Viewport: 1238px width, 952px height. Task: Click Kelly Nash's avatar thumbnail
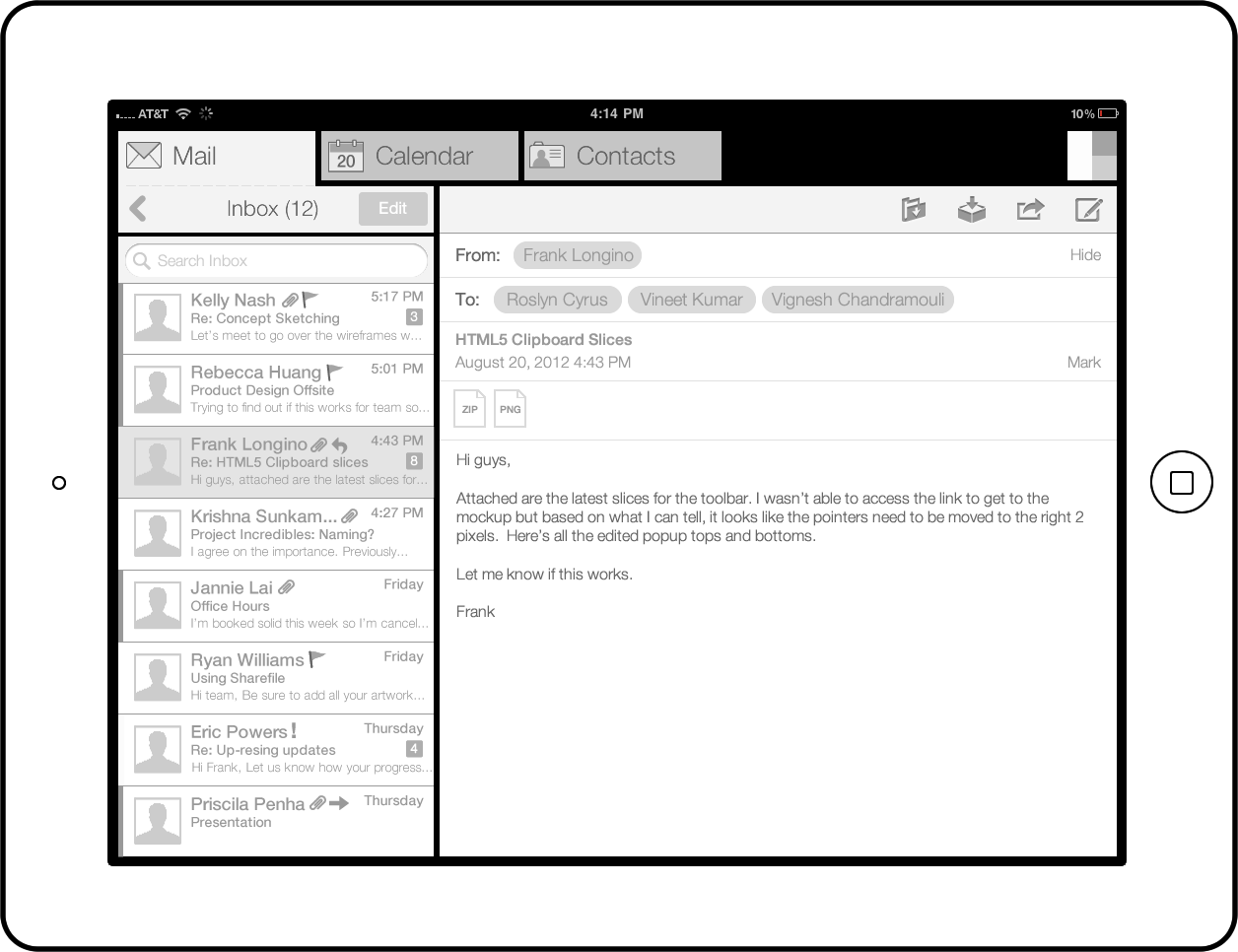click(x=158, y=318)
